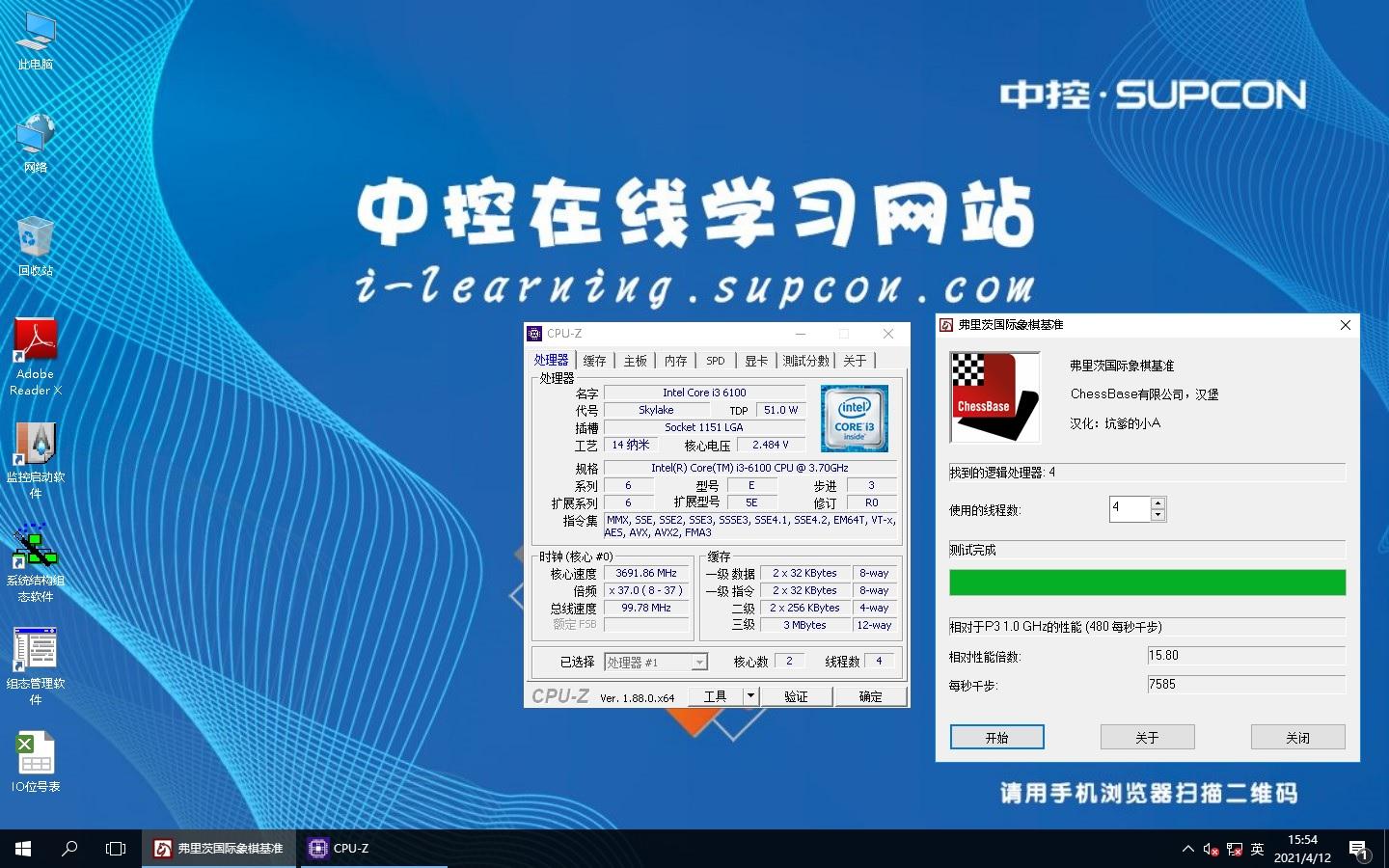Click the ChessBase logo in the benchmark window
The width and height of the screenshot is (1389, 868).
[x=994, y=396]
